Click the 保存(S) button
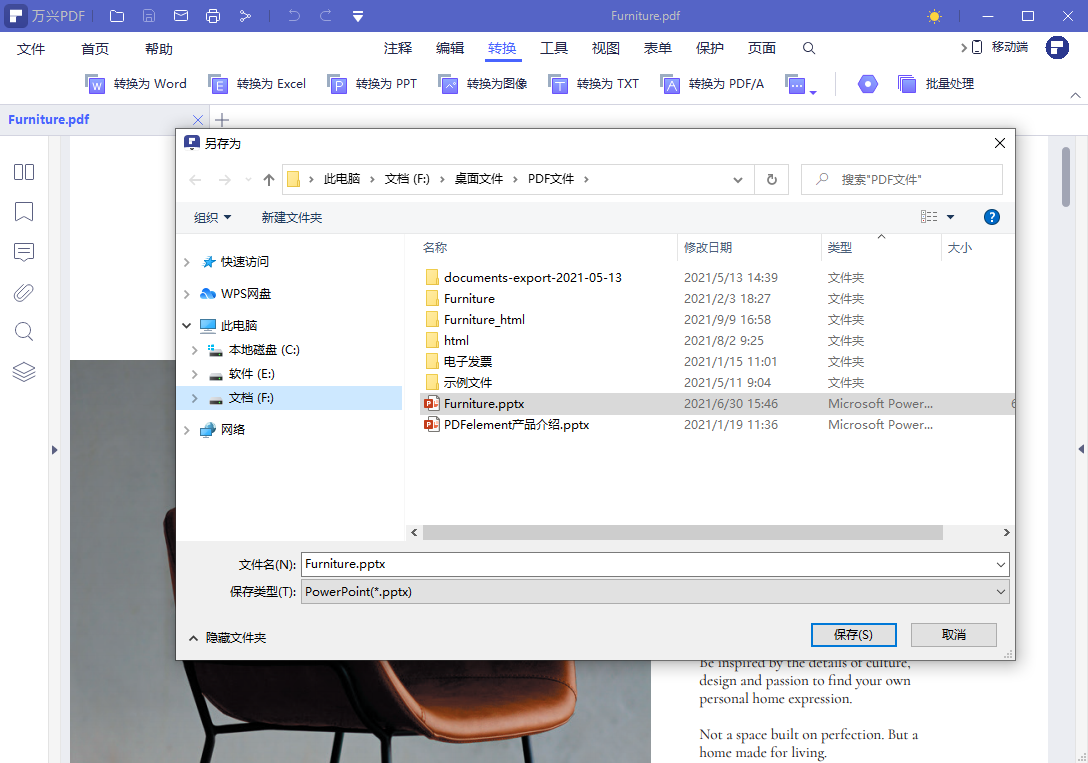 pyautogui.click(x=853, y=634)
